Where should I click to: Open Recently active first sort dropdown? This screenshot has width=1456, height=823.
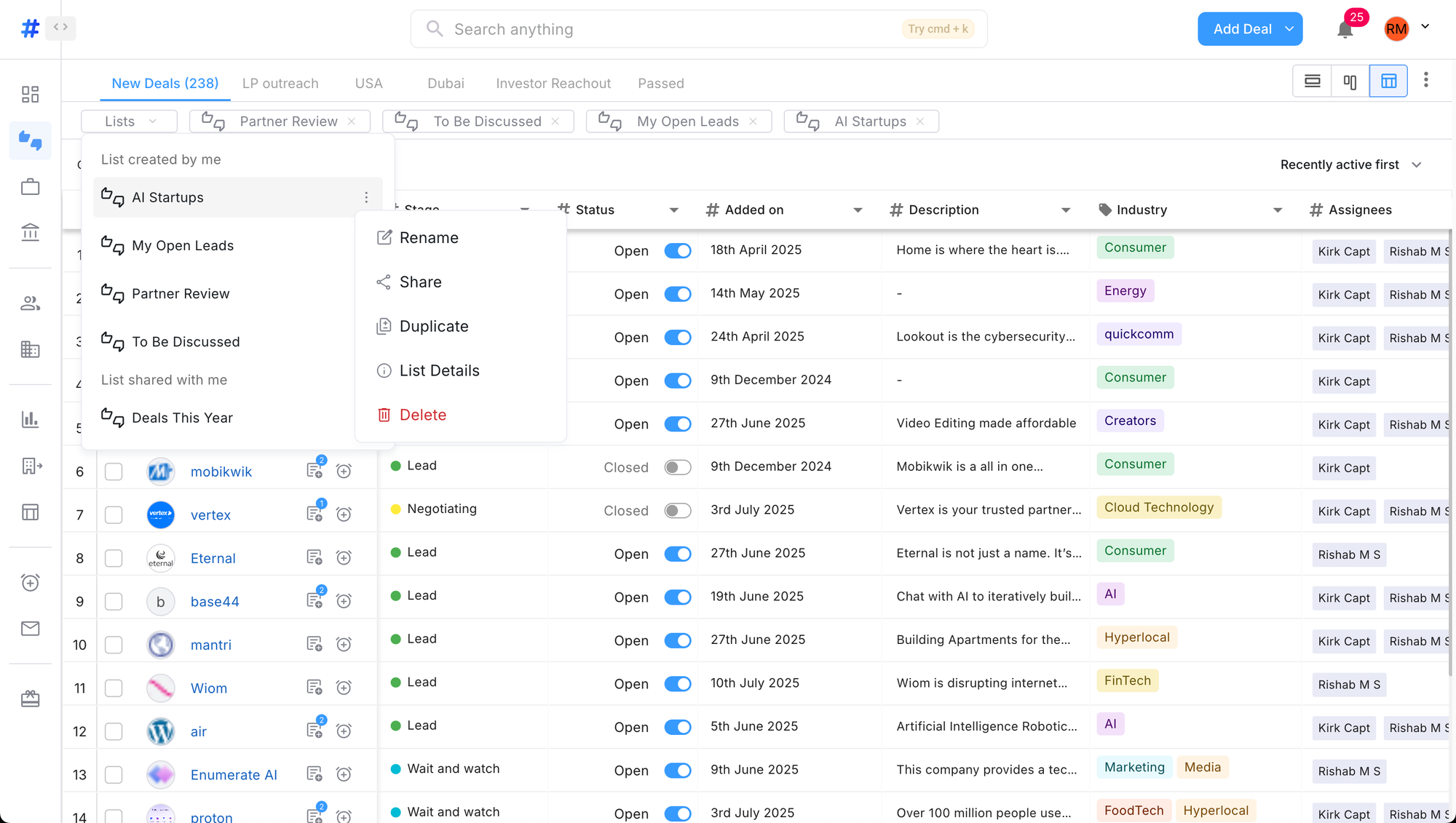pos(1350,164)
